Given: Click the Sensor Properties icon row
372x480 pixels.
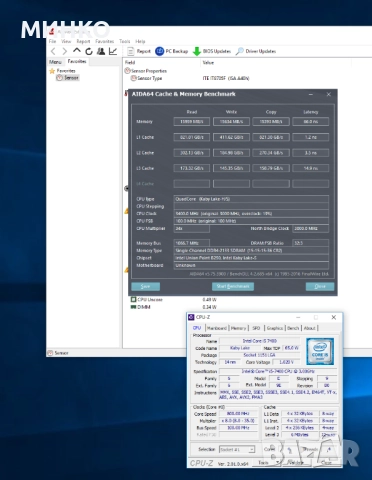Looking at the screenshot, I should pos(146,71).
